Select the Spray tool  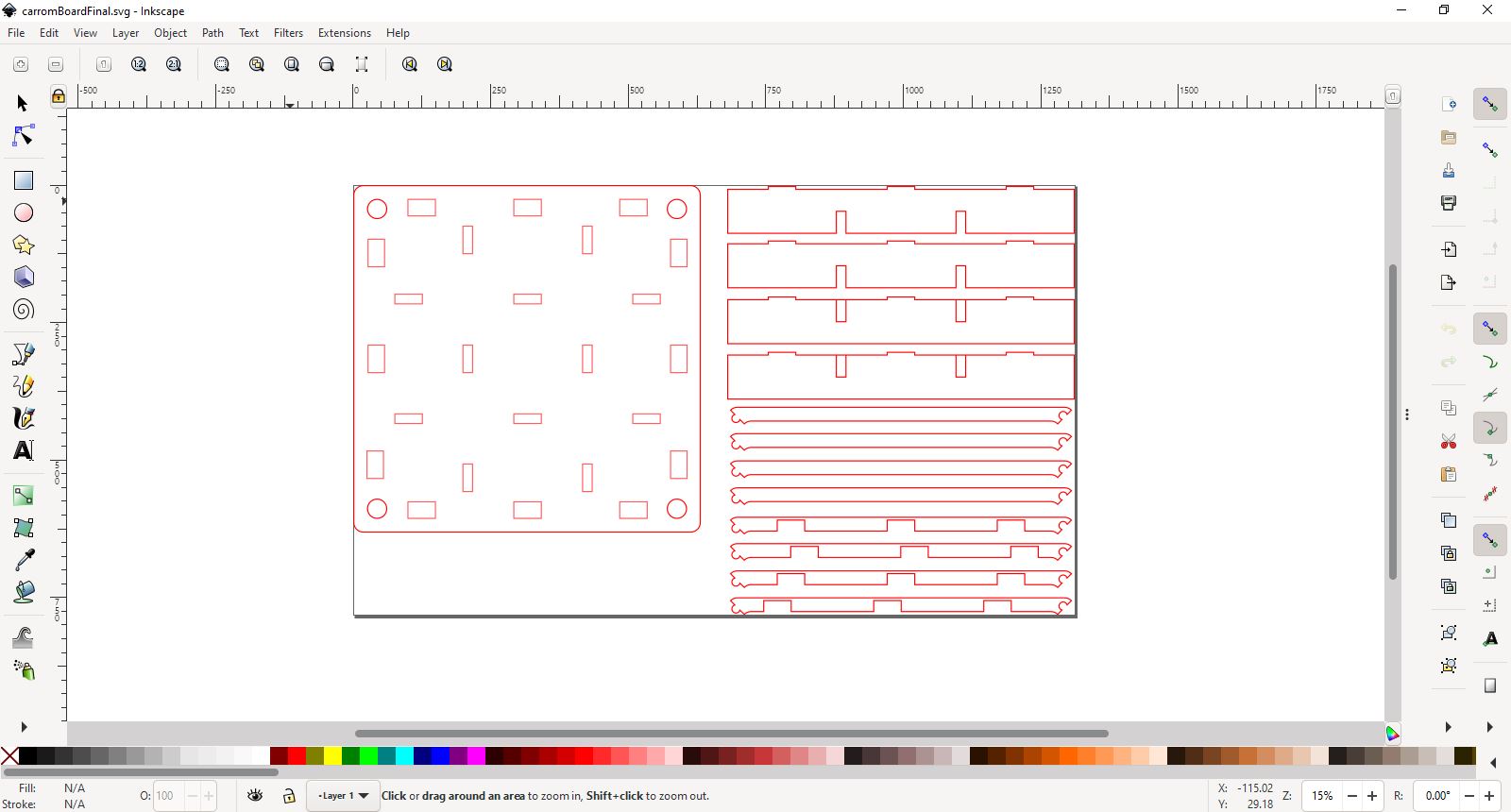tap(23, 669)
